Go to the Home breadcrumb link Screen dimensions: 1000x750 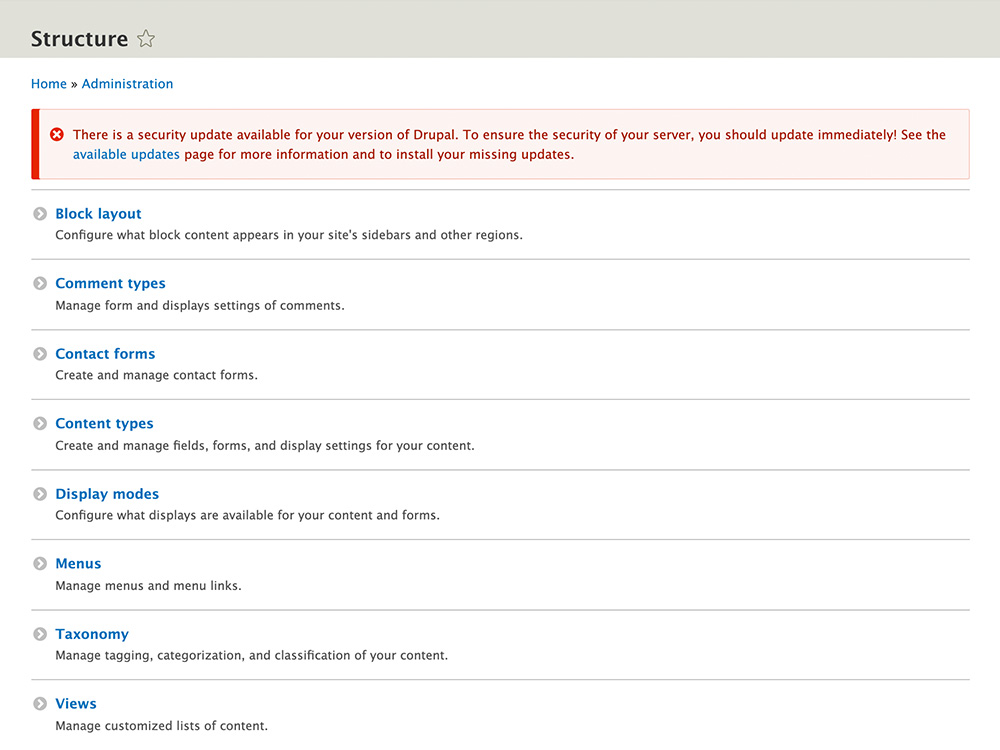tap(49, 84)
